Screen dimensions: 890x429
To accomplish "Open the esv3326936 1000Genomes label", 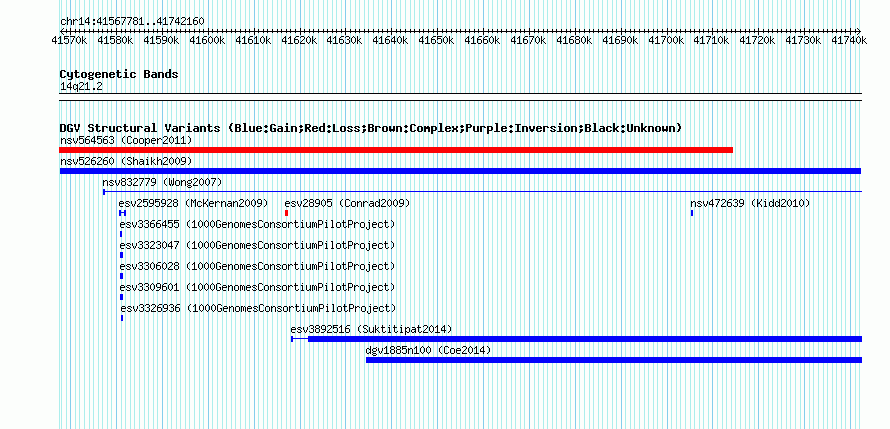I will point(258,308).
